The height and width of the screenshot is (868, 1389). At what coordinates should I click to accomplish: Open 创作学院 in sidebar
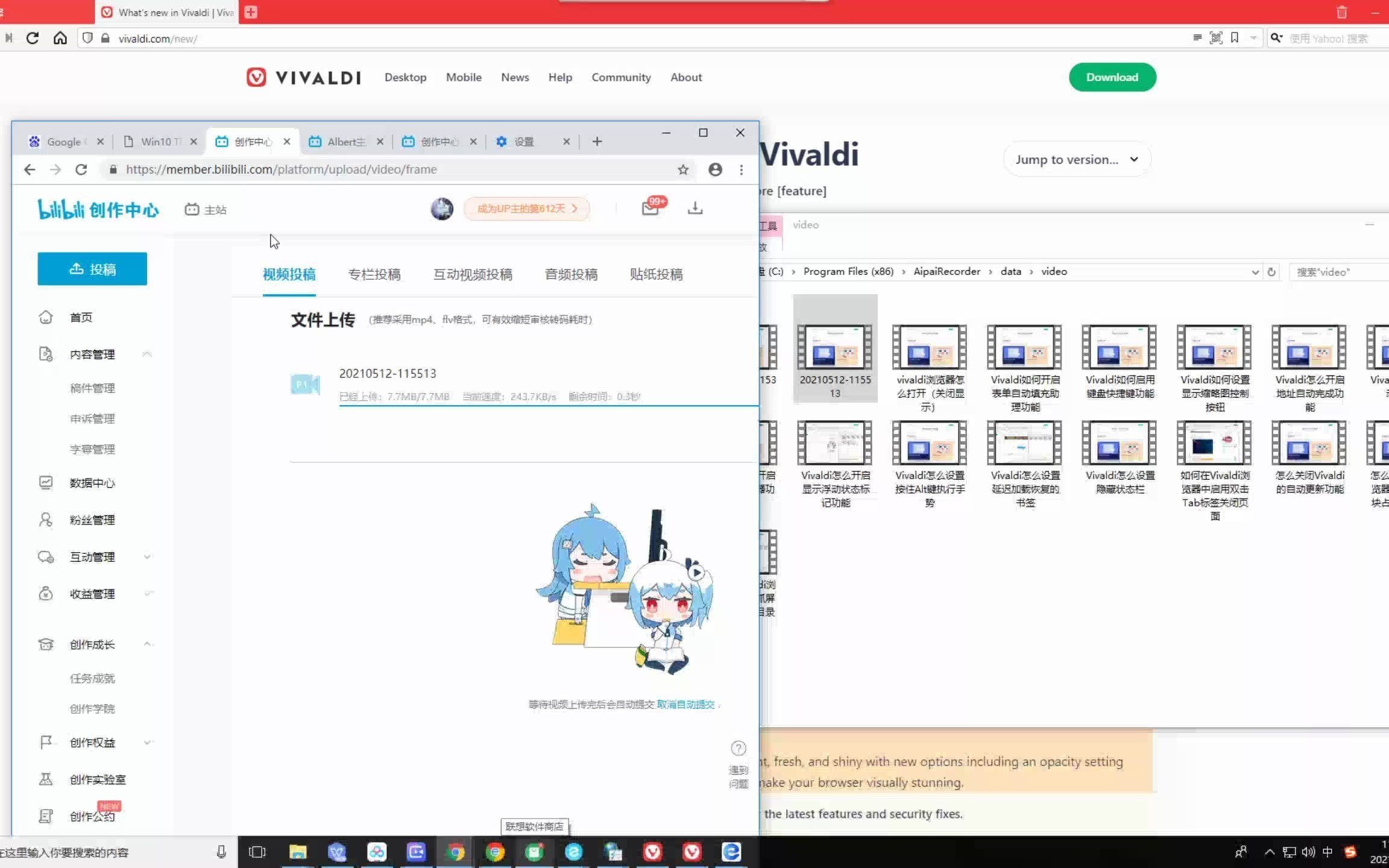pyautogui.click(x=92, y=709)
